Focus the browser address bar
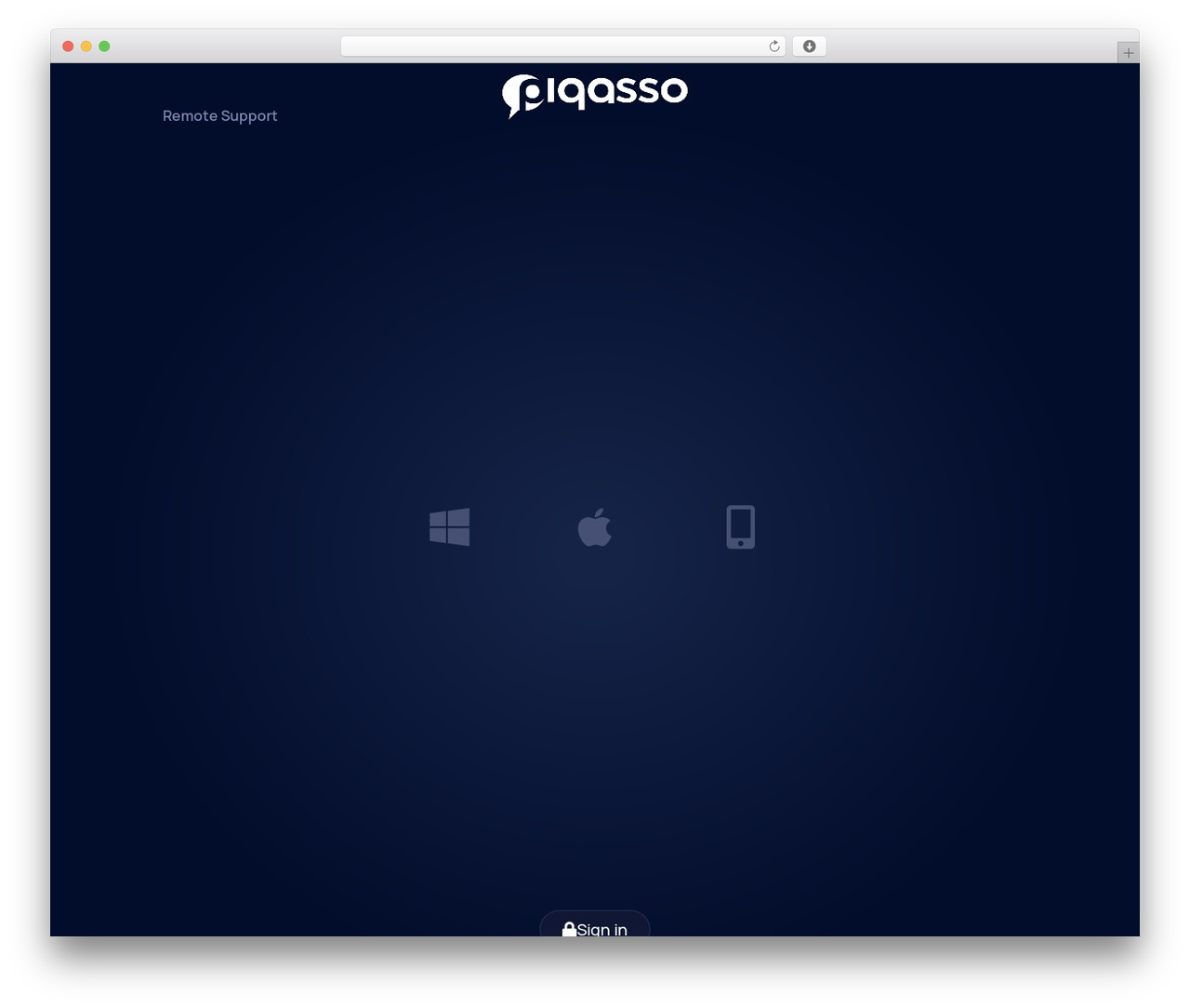This screenshot has height=1008, width=1190. point(562,46)
